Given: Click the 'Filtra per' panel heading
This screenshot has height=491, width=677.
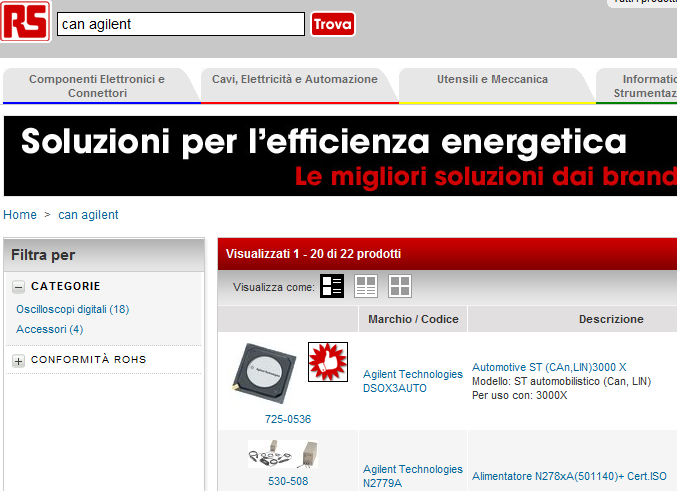Looking at the screenshot, I should coord(43,255).
